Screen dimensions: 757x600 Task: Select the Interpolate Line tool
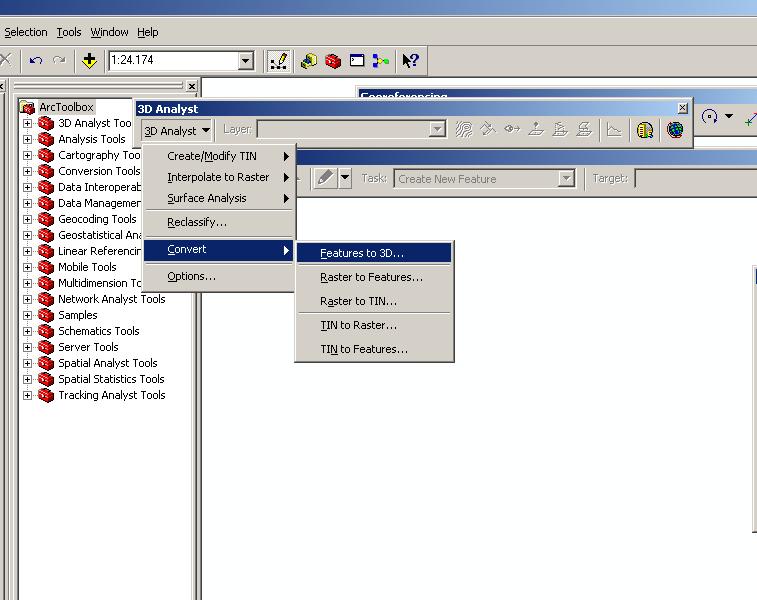(x=560, y=129)
